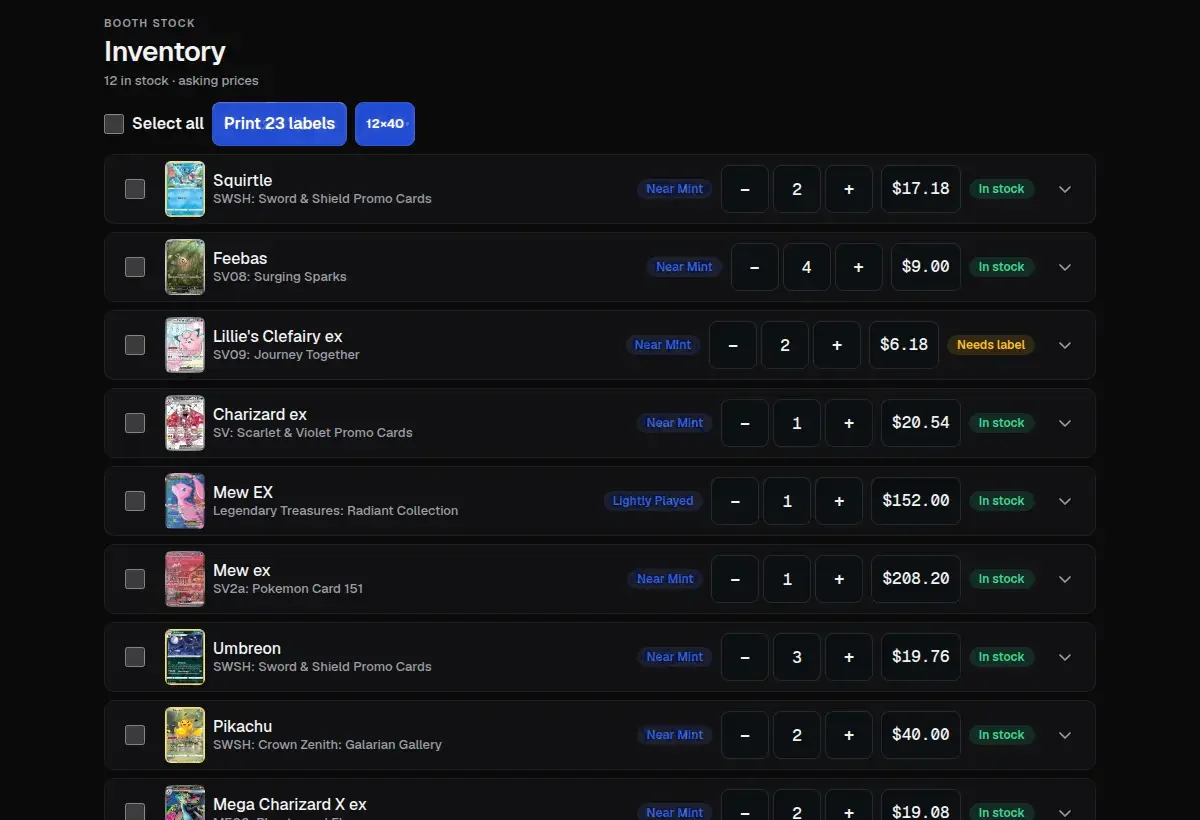Image resolution: width=1200 pixels, height=820 pixels.
Task: Check the Feebas row checkbox
Action: (x=135, y=267)
